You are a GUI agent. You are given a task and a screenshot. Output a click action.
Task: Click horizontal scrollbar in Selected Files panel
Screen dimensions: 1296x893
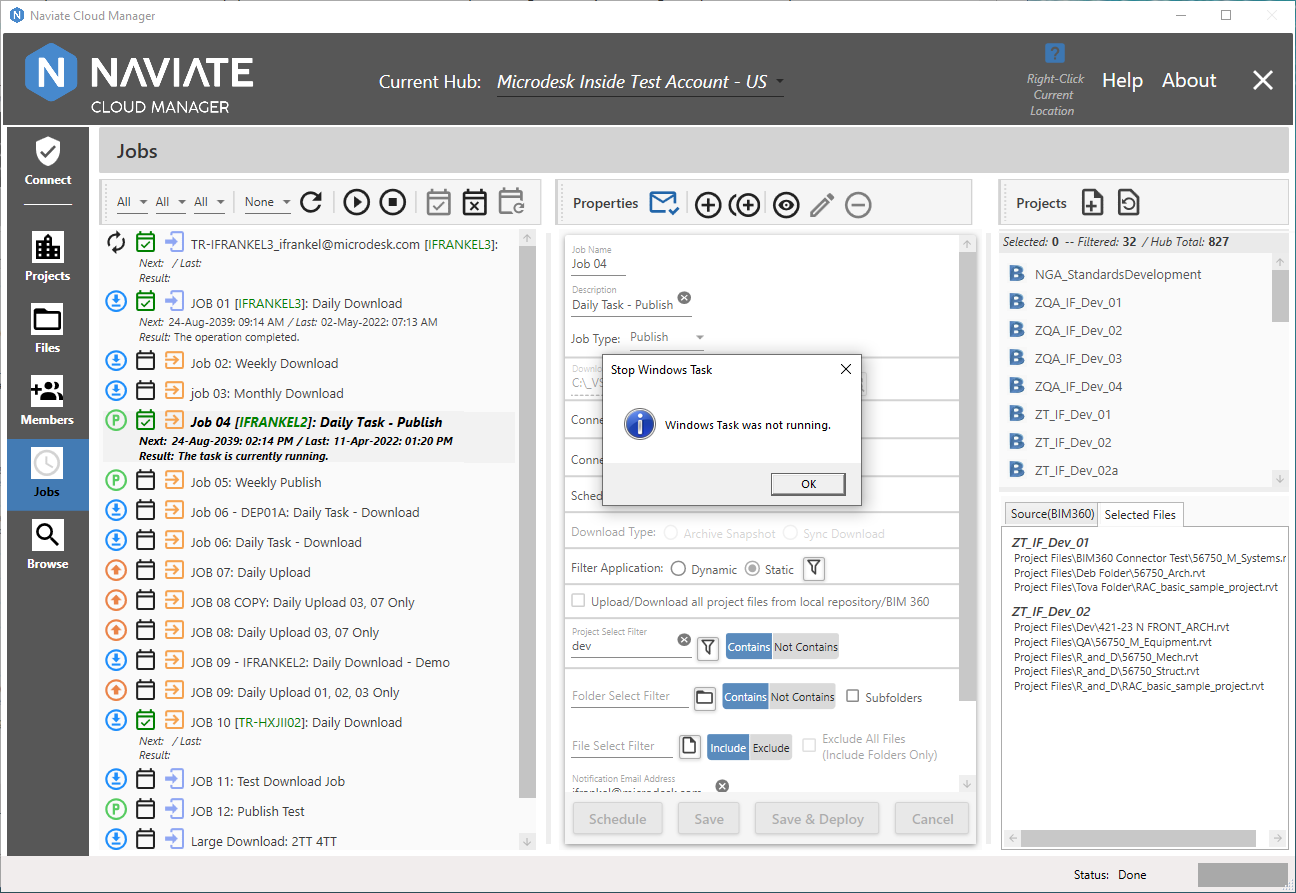[x=1138, y=838]
